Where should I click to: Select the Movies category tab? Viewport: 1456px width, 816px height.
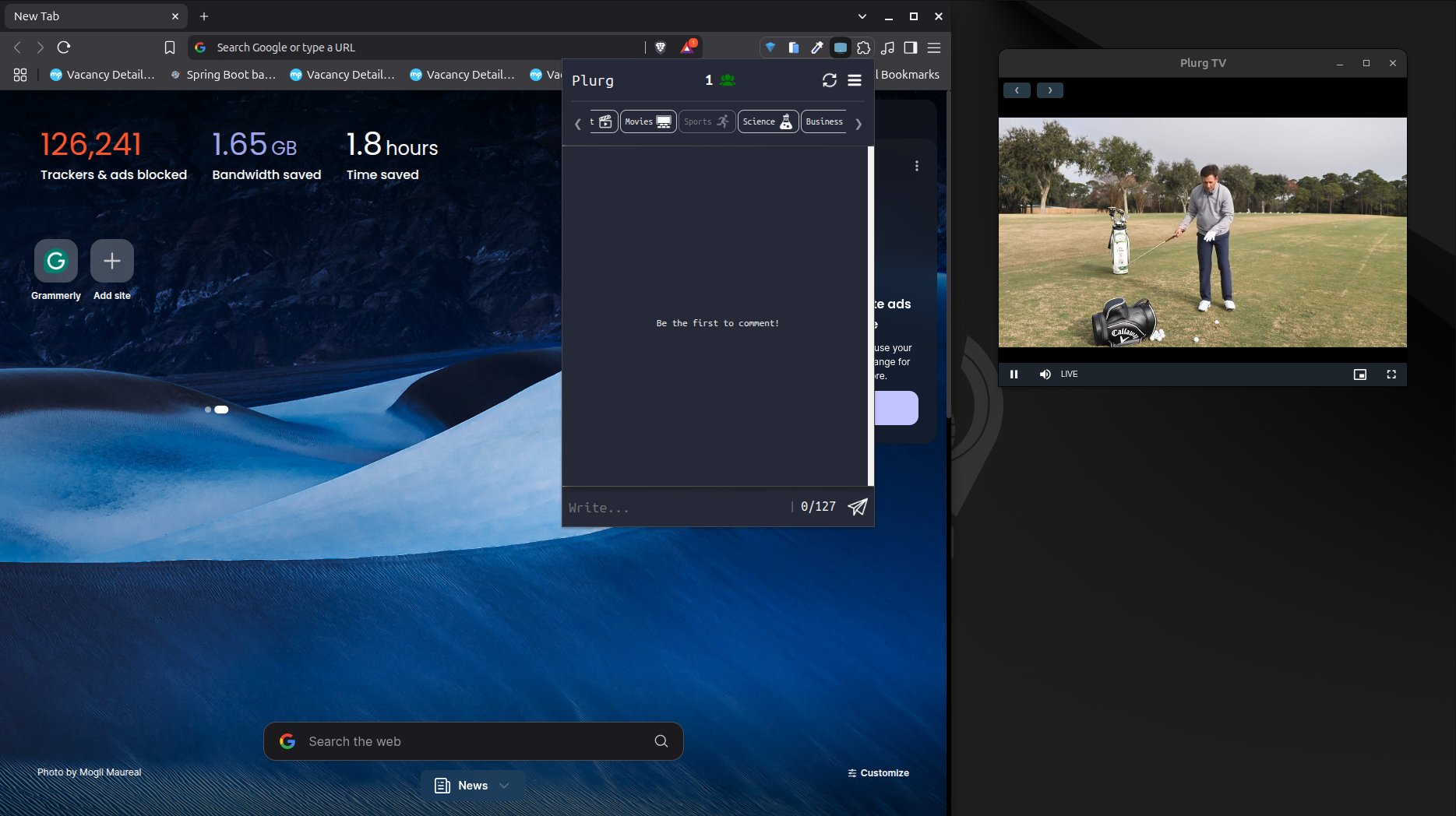tap(647, 121)
